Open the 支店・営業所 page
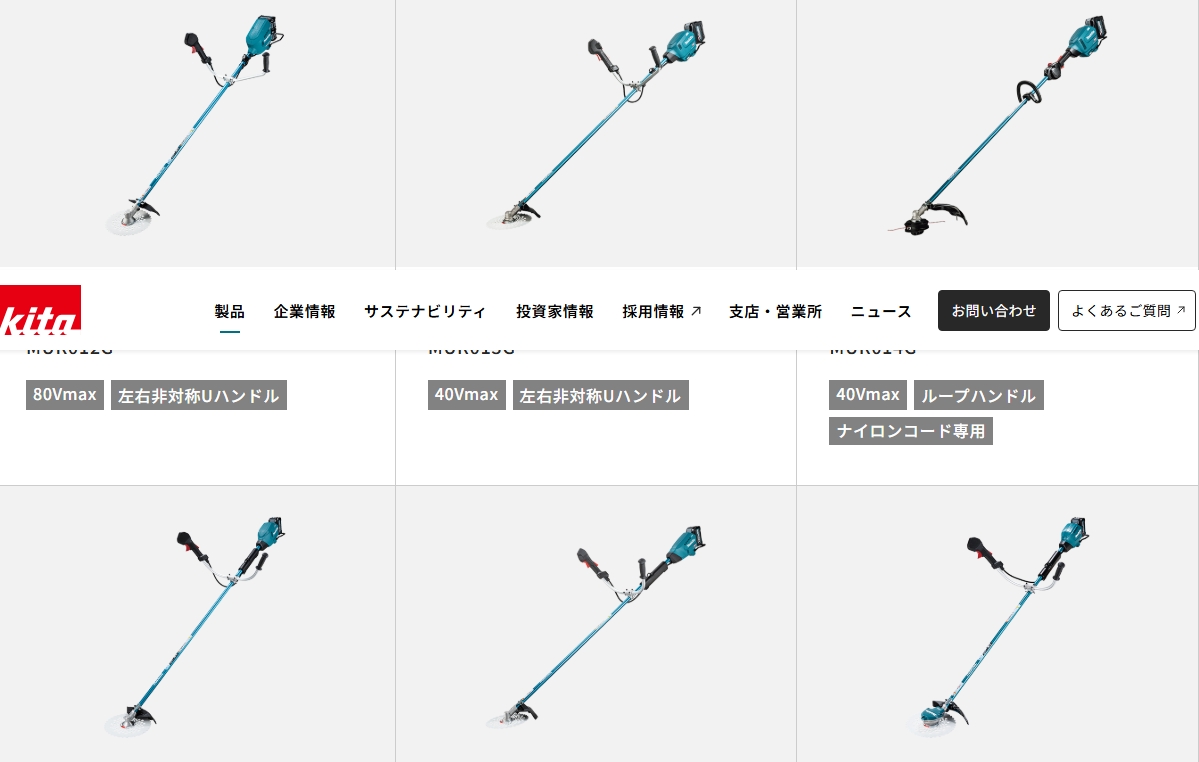Viewport: 1199px width, 762px height. point(775,311)
